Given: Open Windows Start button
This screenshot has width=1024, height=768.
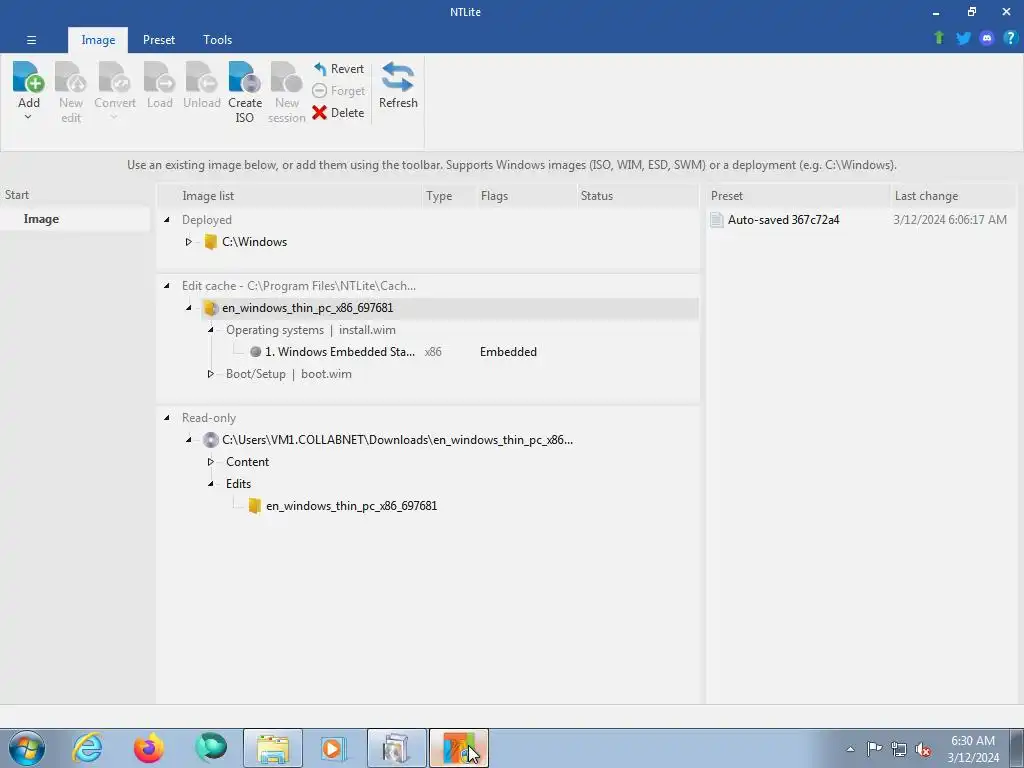Looking at the screenshot, I should tap(27, 748).
